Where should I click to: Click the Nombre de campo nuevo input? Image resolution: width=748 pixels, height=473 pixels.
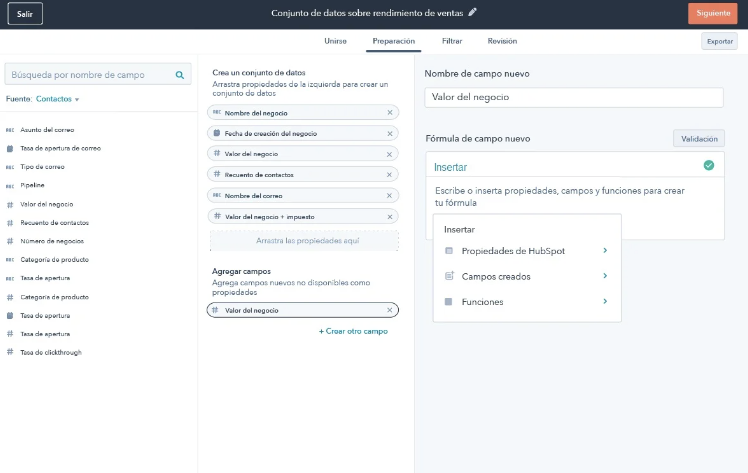click(x=573, y=98)
